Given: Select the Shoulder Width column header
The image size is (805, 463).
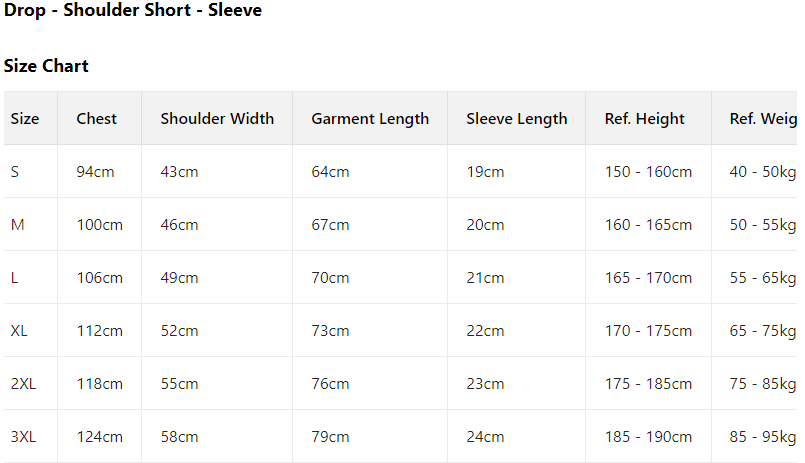Looking at the screenshot, I should [217, 118].
